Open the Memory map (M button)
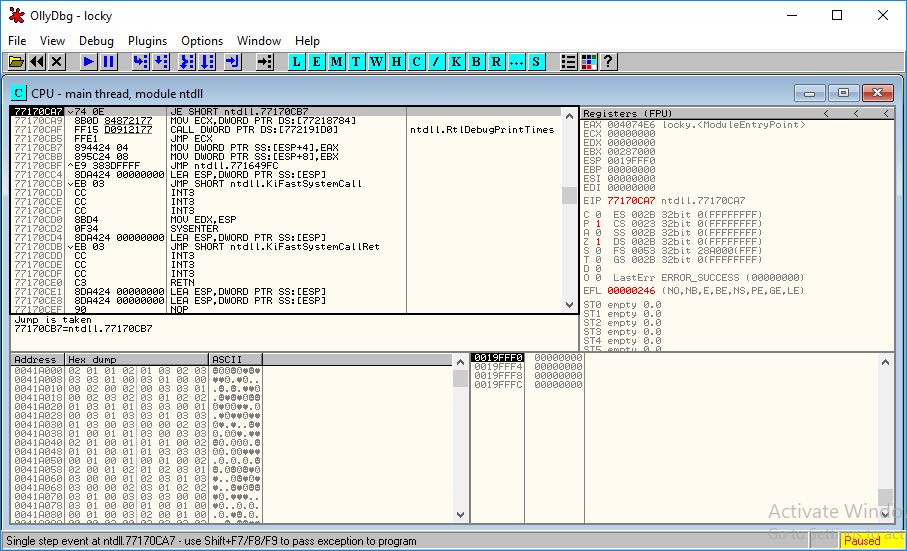Image resolution: width=907 pixels, height=551 pixels. pos(337,61)
